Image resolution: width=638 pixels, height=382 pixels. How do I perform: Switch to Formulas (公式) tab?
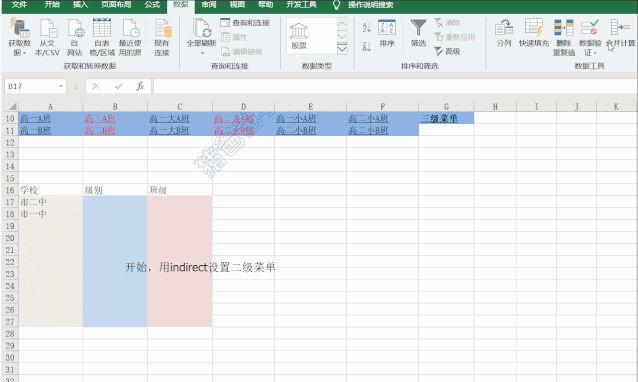pos(152,5)
